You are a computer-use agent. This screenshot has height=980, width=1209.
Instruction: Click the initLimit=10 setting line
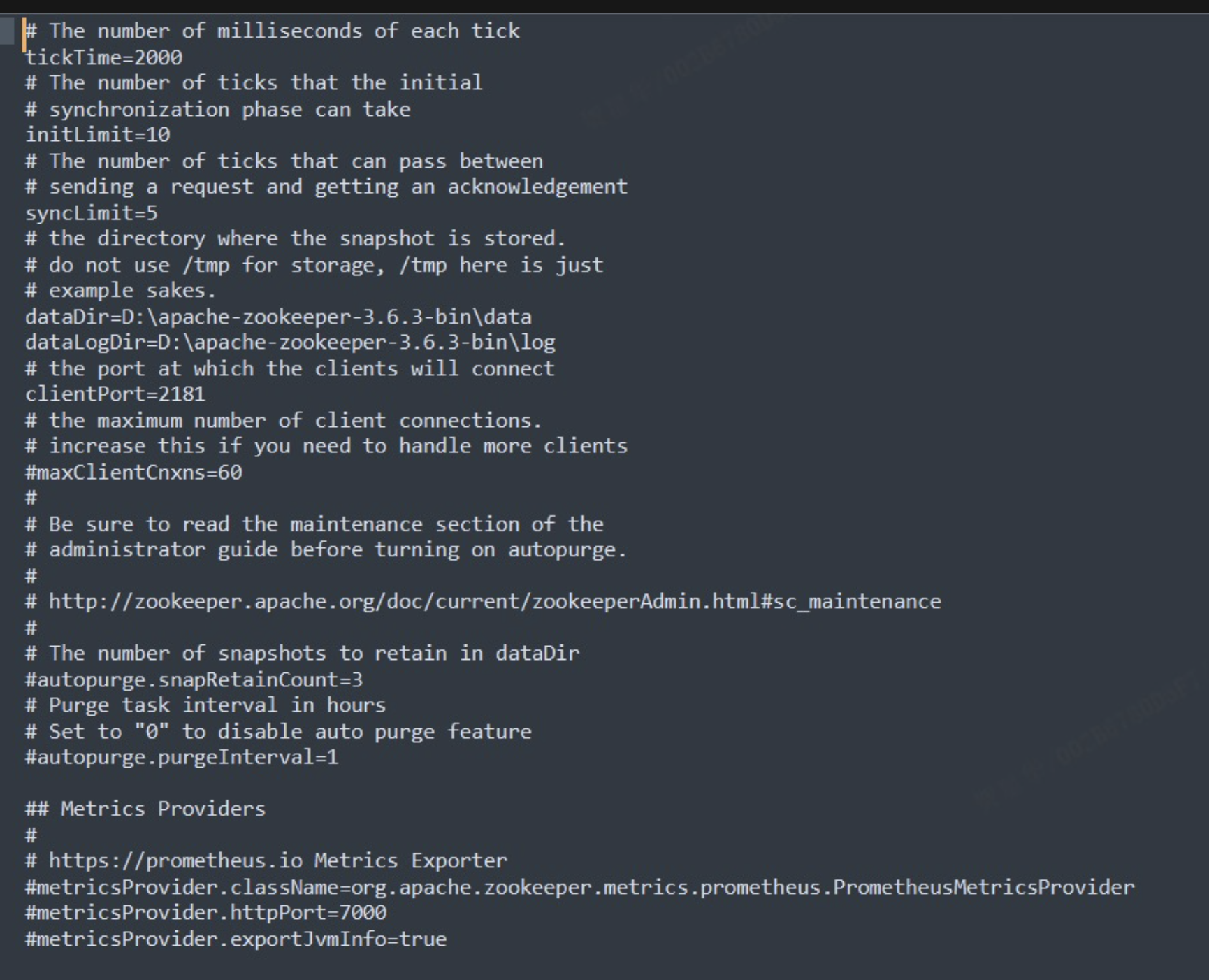pyautogui.click(x=98, y=135)
